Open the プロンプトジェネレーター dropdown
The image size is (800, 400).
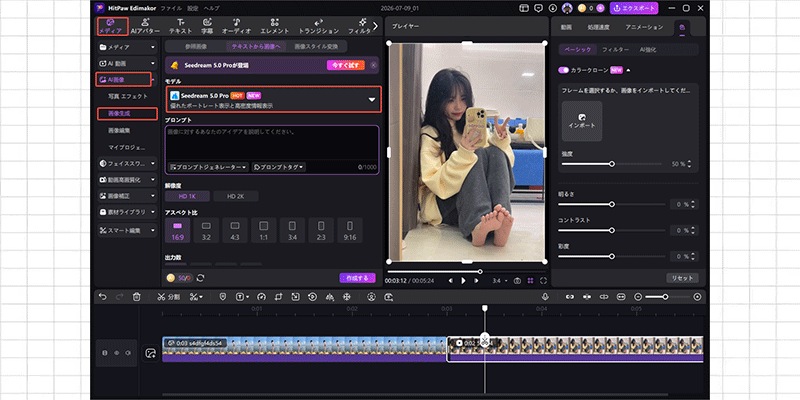pyautogui.click(x=208, y=167)
